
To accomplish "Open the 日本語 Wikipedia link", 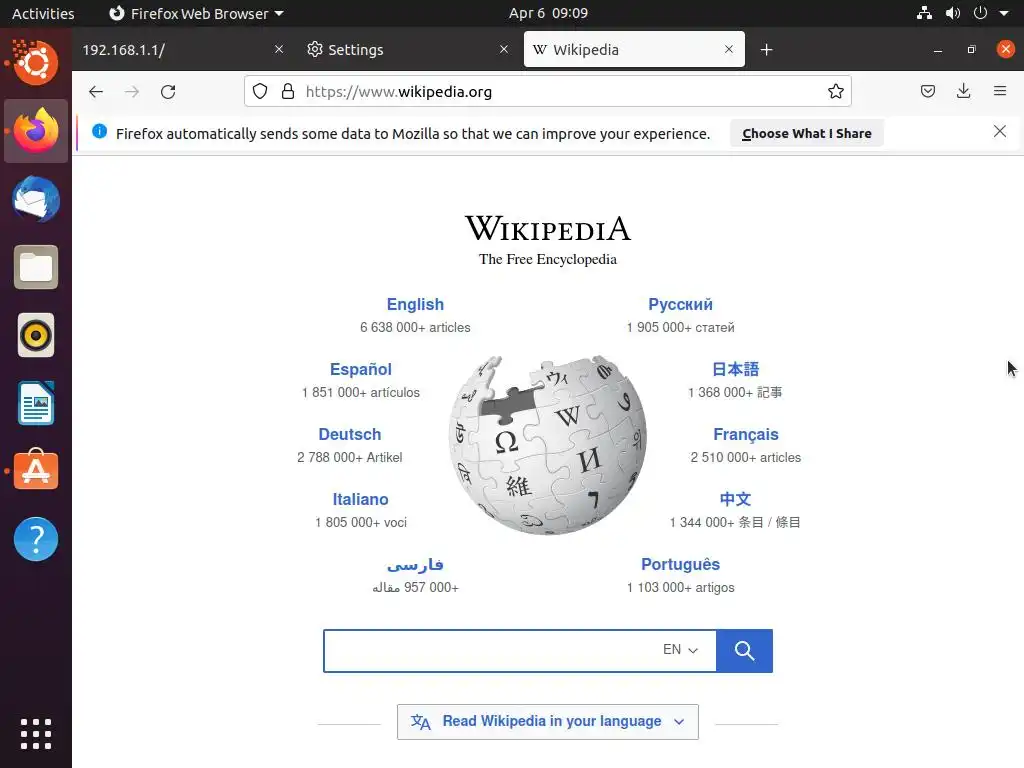I will [735, 370].
